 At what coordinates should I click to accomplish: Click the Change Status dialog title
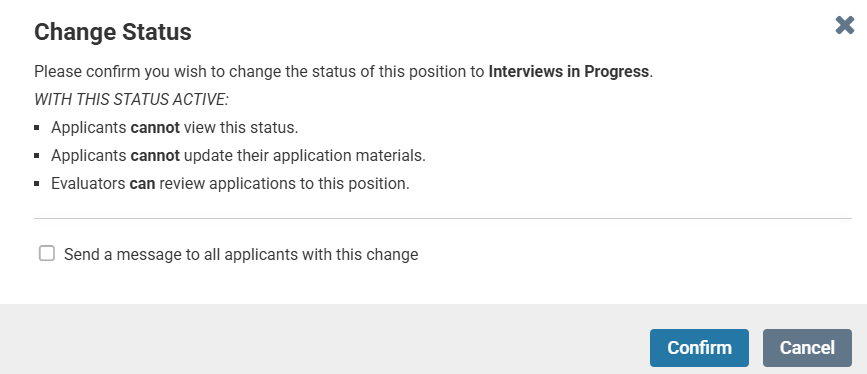coord(113,32)
